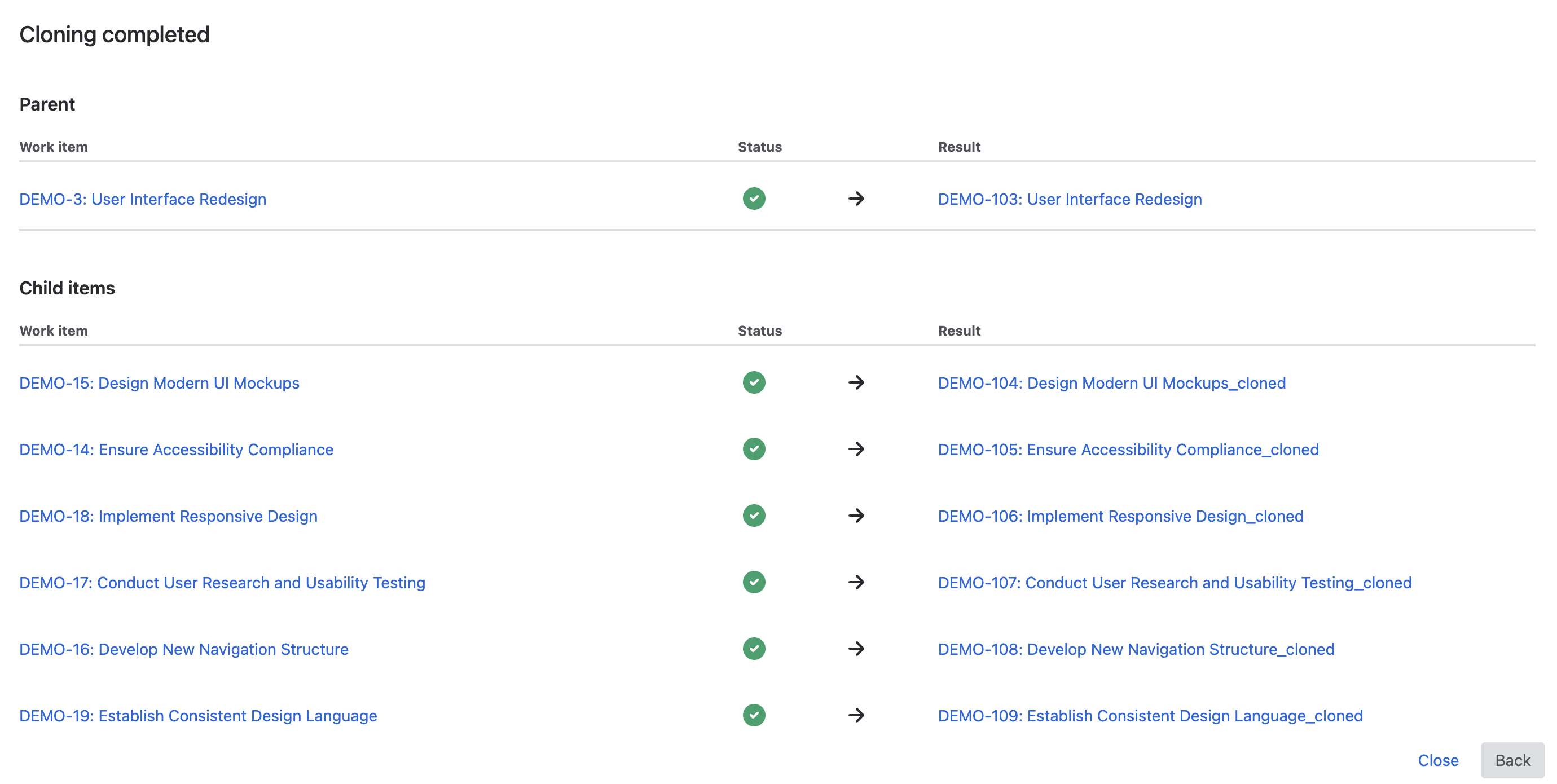Click the Back button

pyautogui.click(x=1512, y=760)
